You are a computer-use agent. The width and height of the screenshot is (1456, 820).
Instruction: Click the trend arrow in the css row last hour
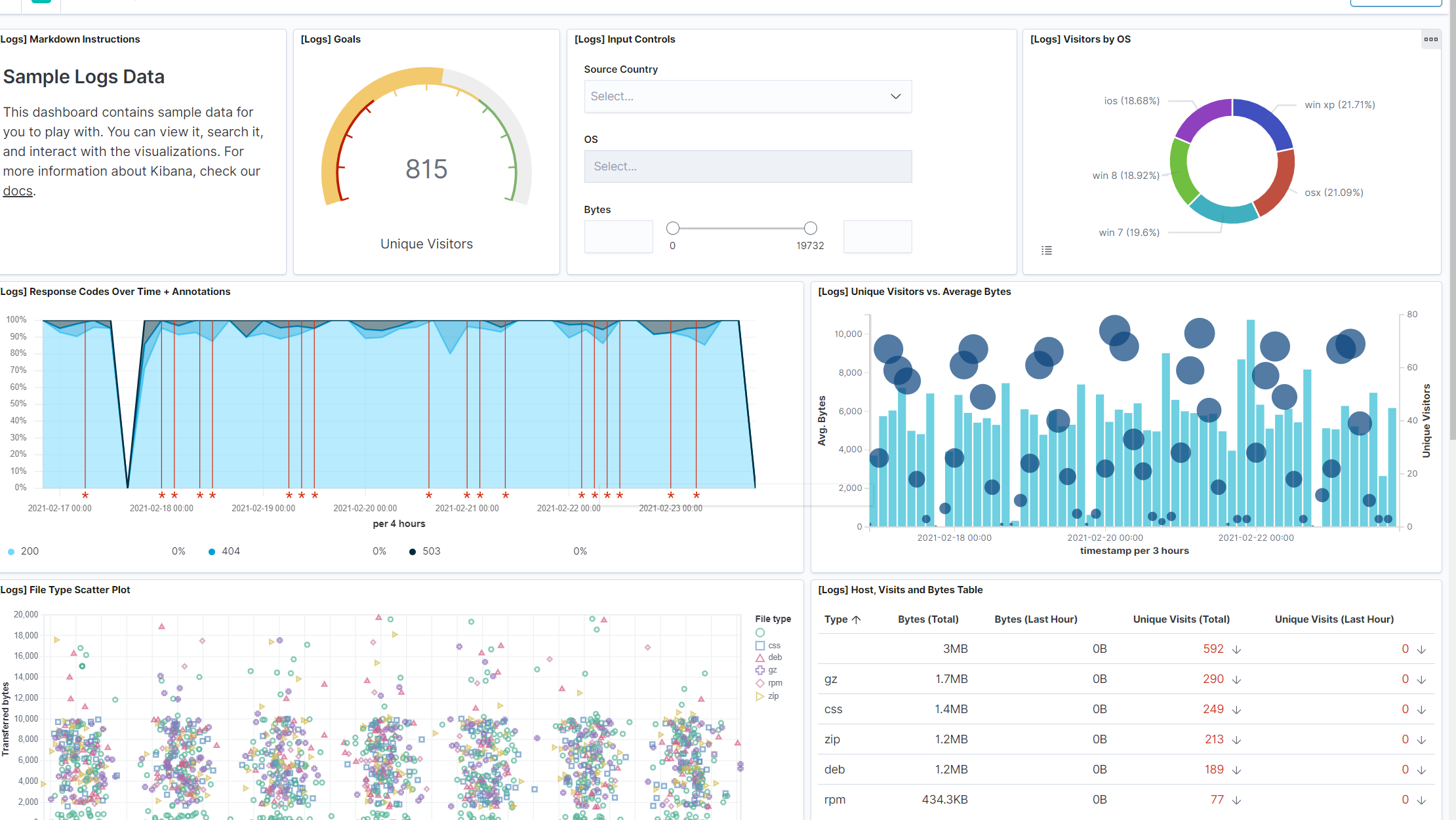coord(1421,710)
